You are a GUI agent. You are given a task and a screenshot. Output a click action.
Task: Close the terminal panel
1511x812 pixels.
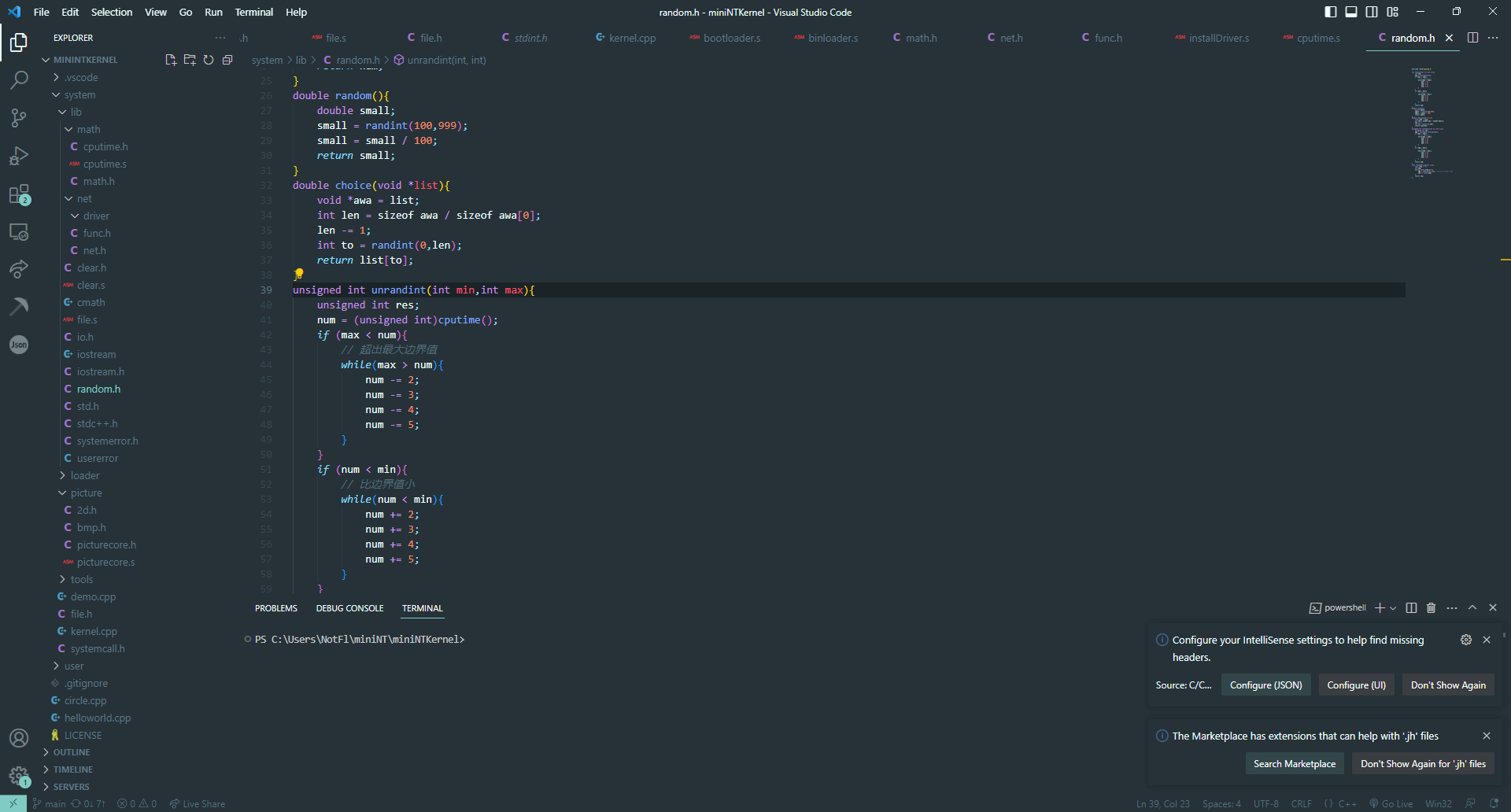(1493, 608)
